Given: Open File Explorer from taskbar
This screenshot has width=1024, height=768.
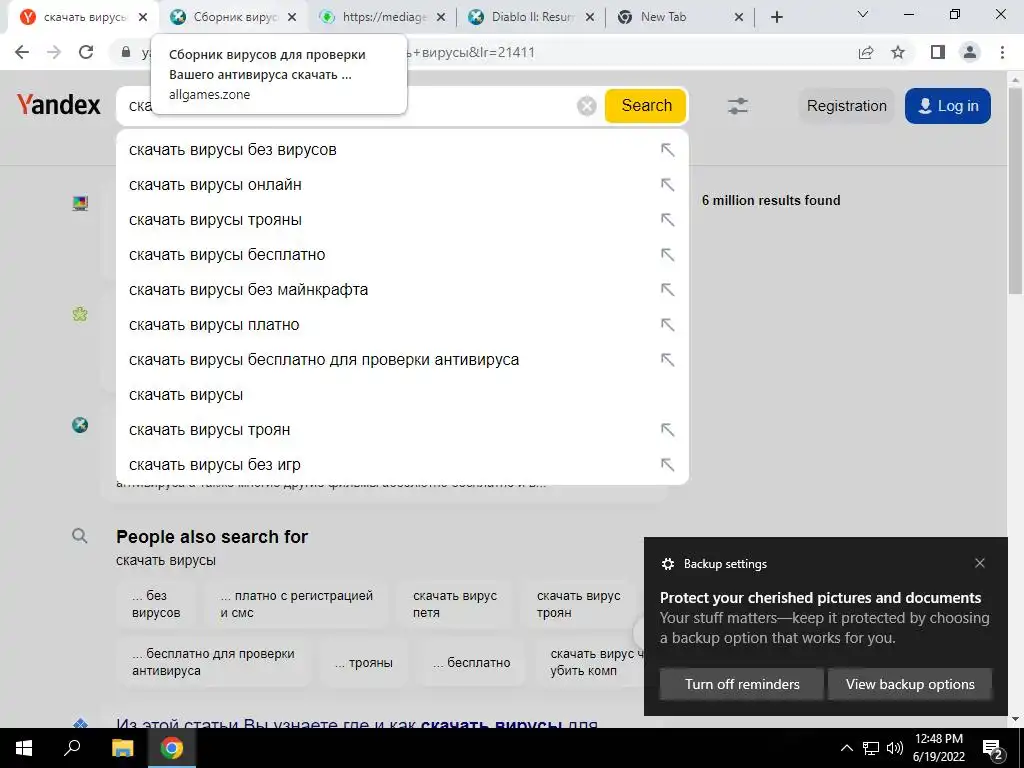Looking at the screenshot, I should [x=122, y=748].
